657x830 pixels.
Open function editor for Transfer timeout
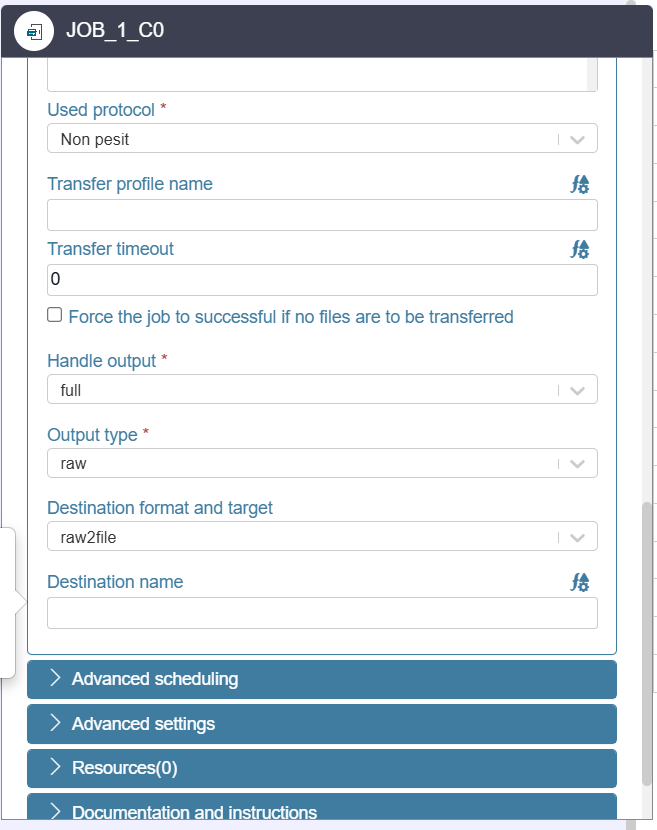580,249
